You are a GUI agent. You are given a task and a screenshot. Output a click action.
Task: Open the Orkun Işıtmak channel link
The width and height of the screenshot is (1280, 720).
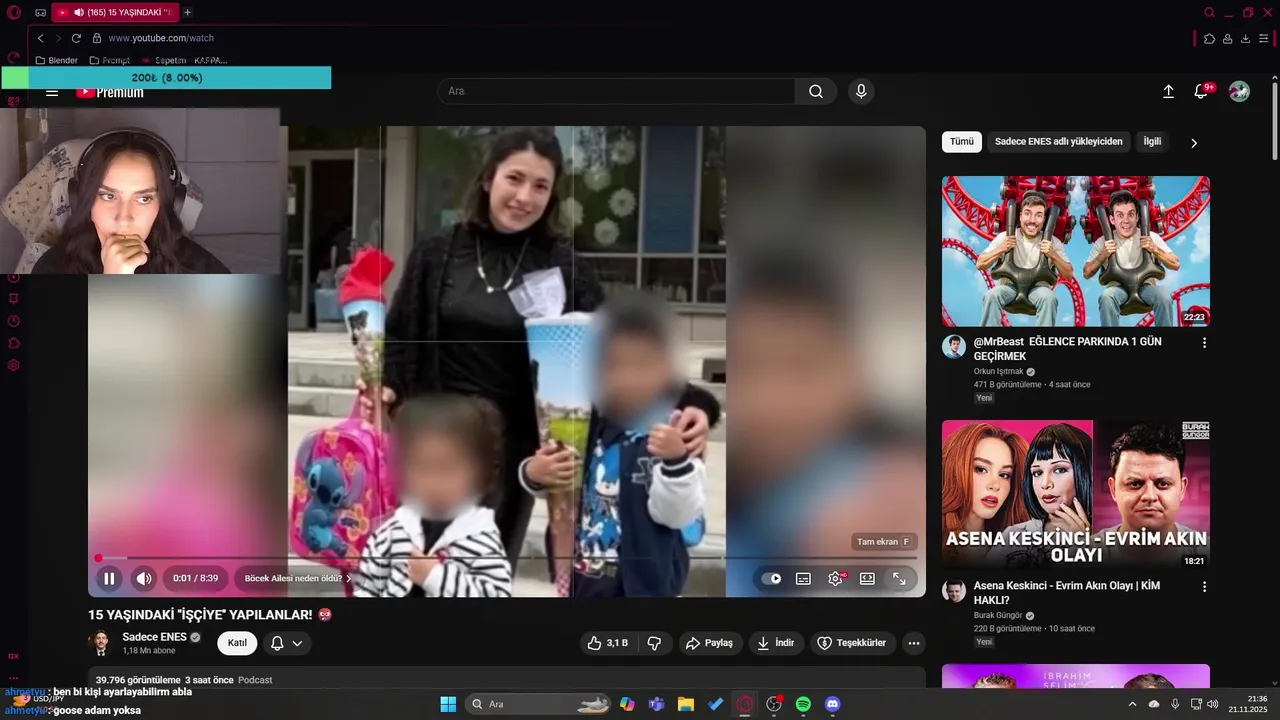pos(999,371)
